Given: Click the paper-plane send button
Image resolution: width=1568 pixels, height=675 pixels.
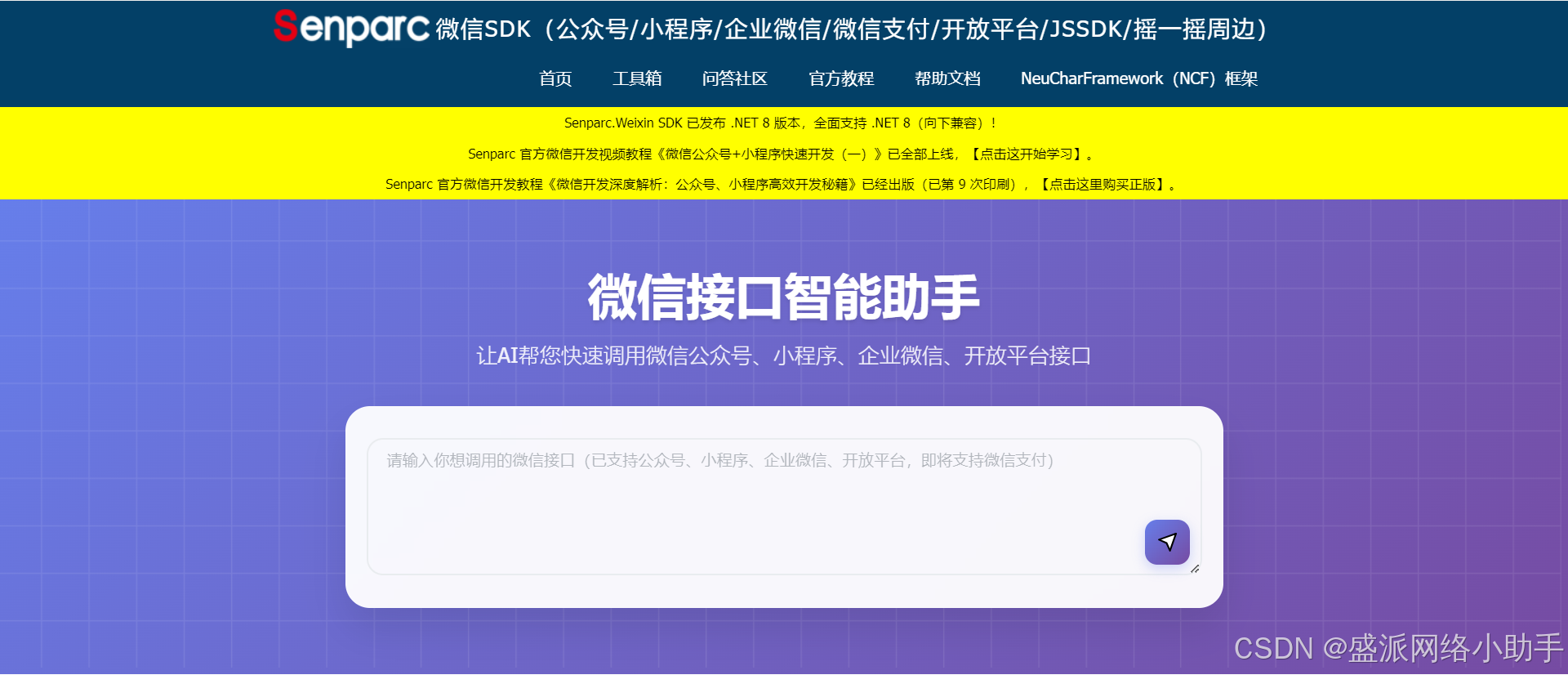Looking at the screenshot, I should tap(1167, 542).
